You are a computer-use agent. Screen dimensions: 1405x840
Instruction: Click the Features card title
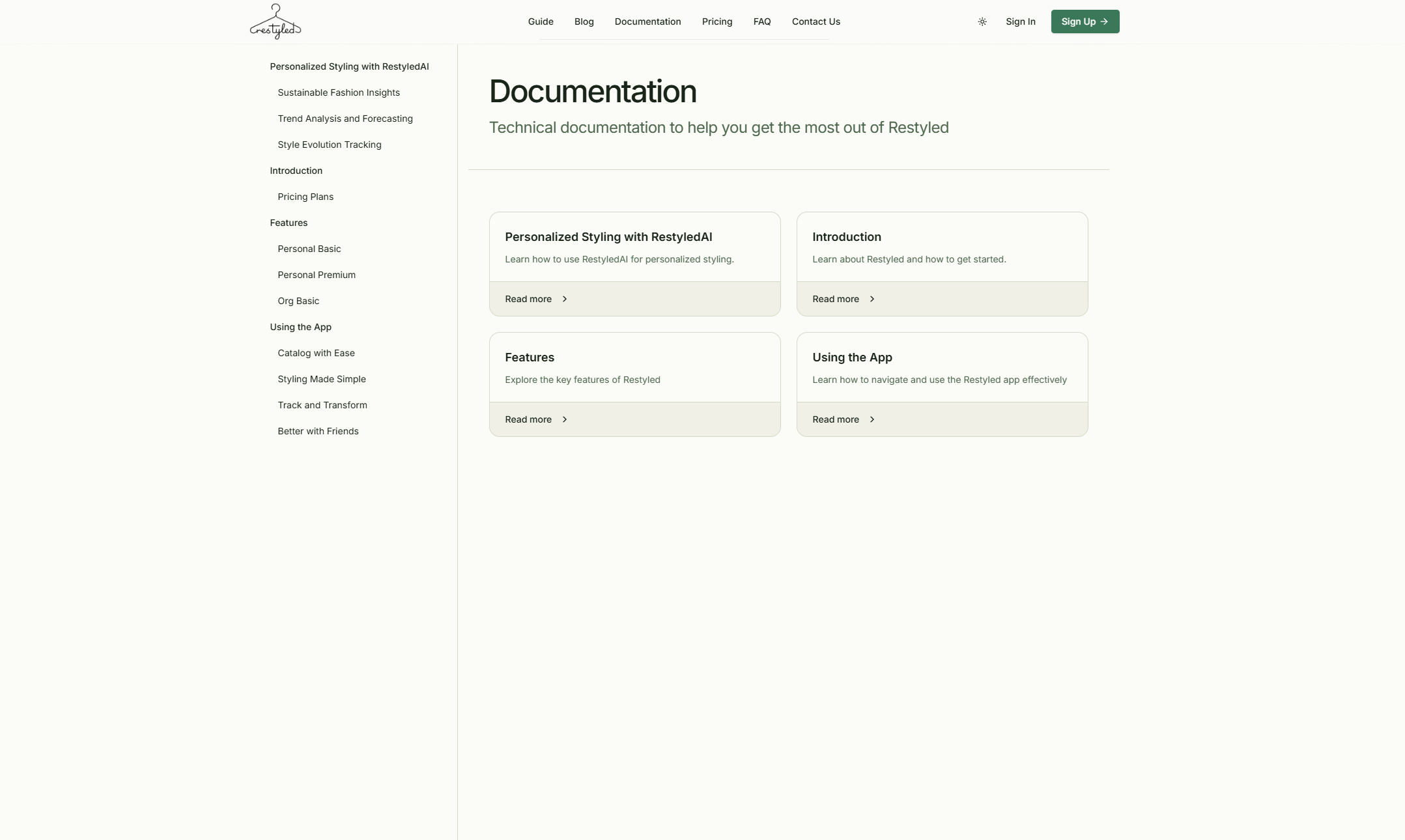tap(530, 357)
